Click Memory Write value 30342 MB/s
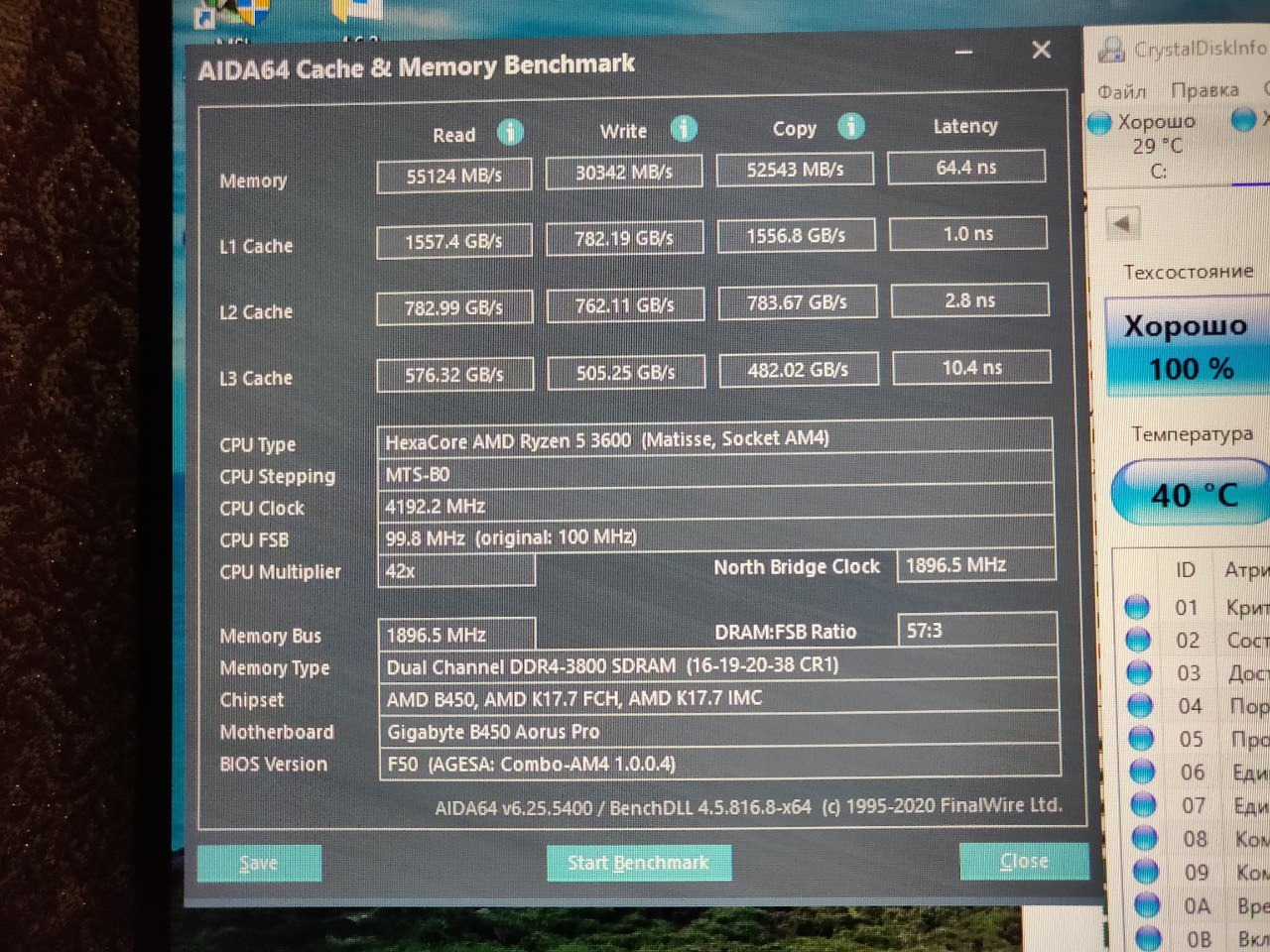 click(x=624, y=172)
